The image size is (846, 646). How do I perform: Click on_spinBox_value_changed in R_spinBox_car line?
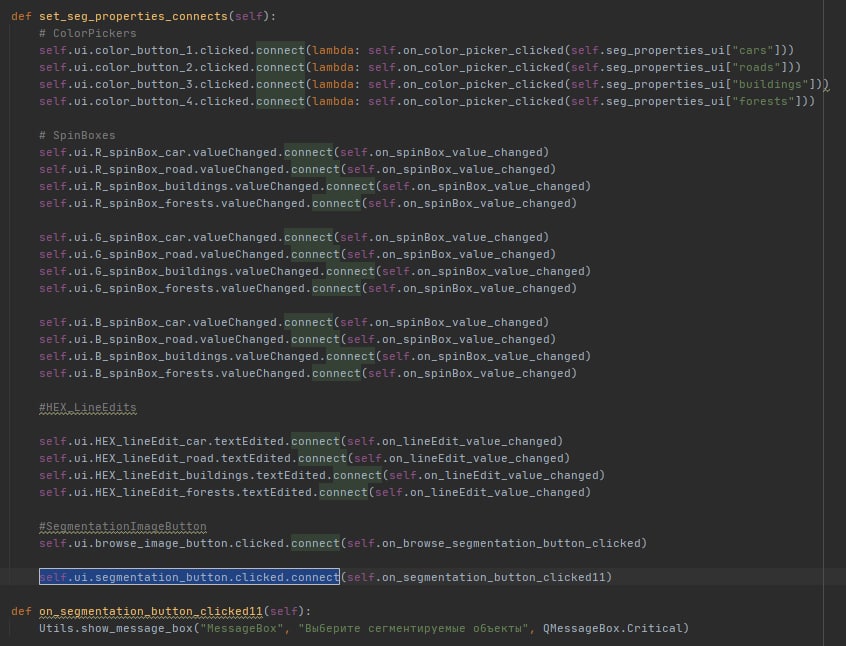point(459,152)
